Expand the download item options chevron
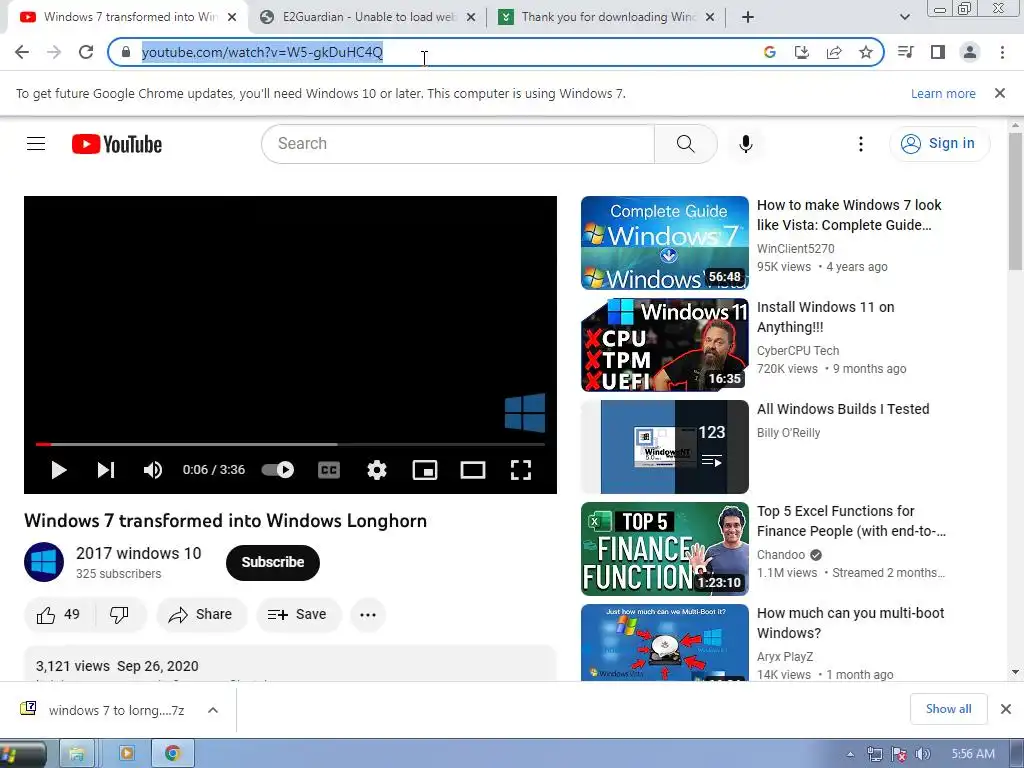The width and height of the screenshot is (1024, 768). 213,710
